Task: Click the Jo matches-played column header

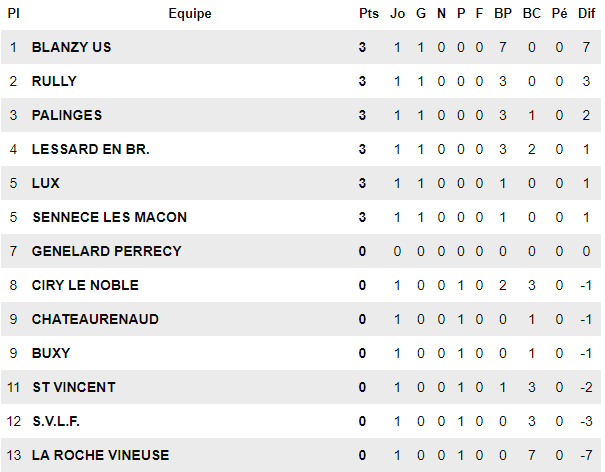Action: coord(397,14)
